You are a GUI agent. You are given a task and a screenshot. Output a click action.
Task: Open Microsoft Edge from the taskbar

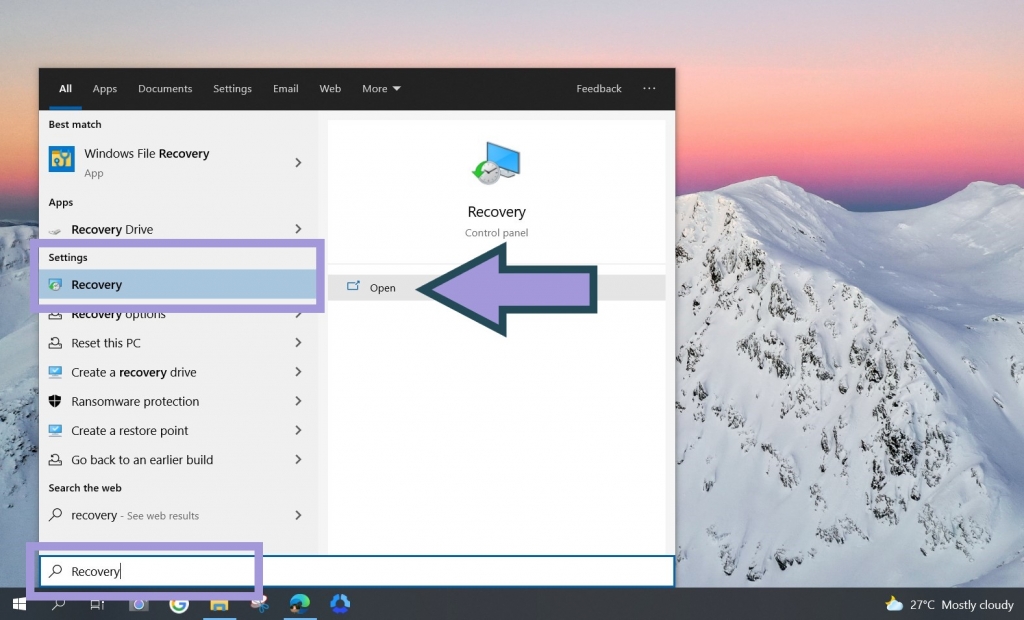300,604
